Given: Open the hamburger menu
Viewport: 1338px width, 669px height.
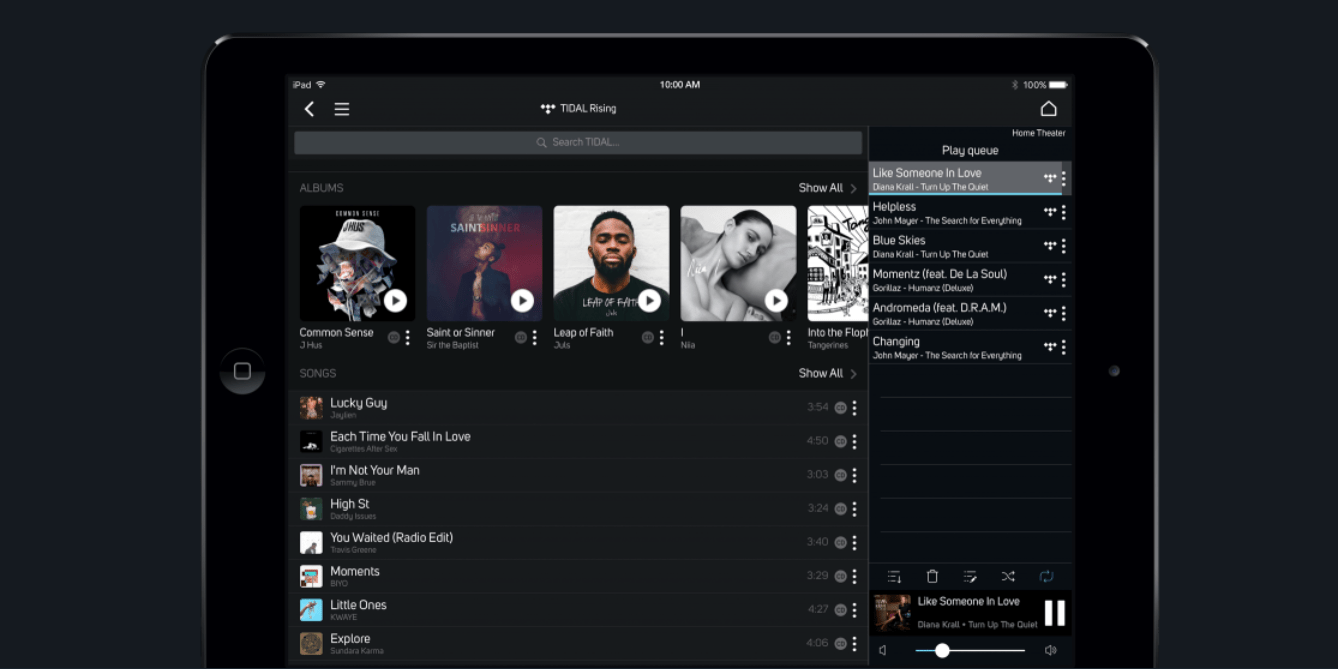Looking at the screenshot, I should (x=342, y=109).
